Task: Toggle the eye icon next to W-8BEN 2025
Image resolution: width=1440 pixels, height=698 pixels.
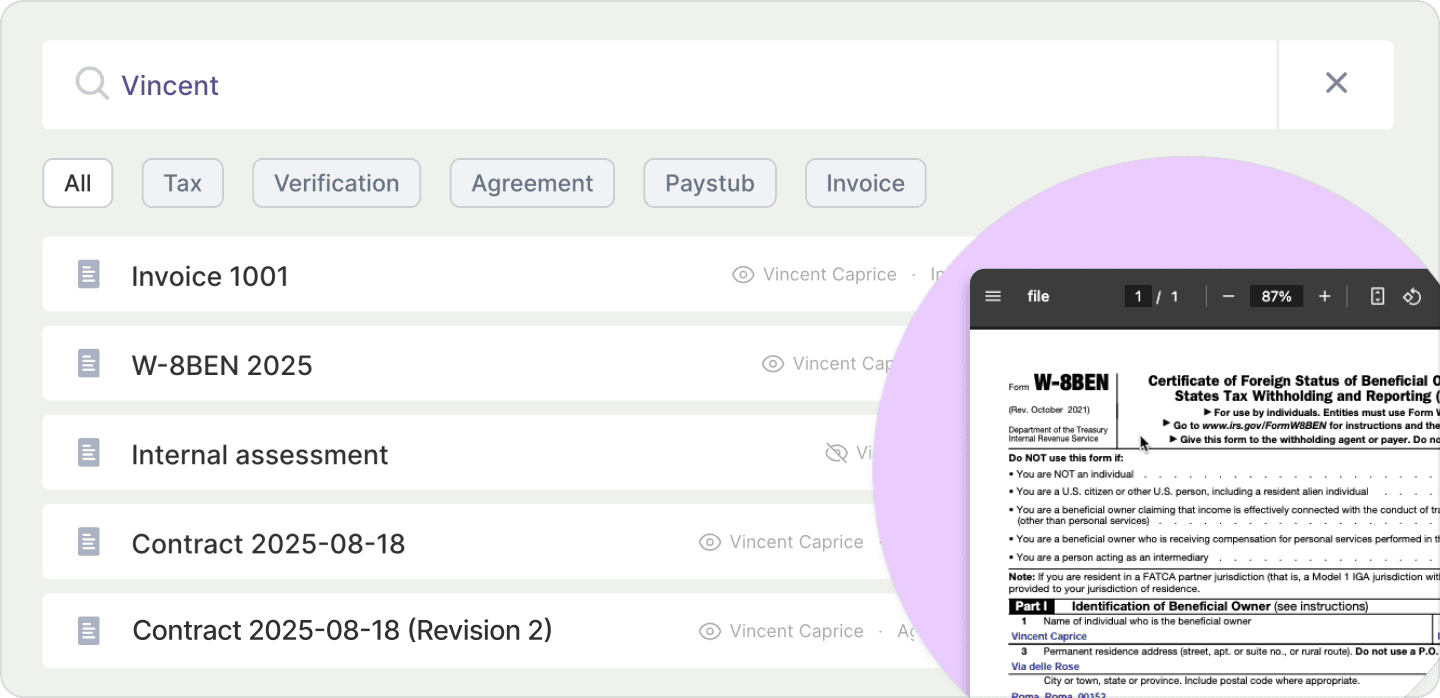Action: click(772, 363)
